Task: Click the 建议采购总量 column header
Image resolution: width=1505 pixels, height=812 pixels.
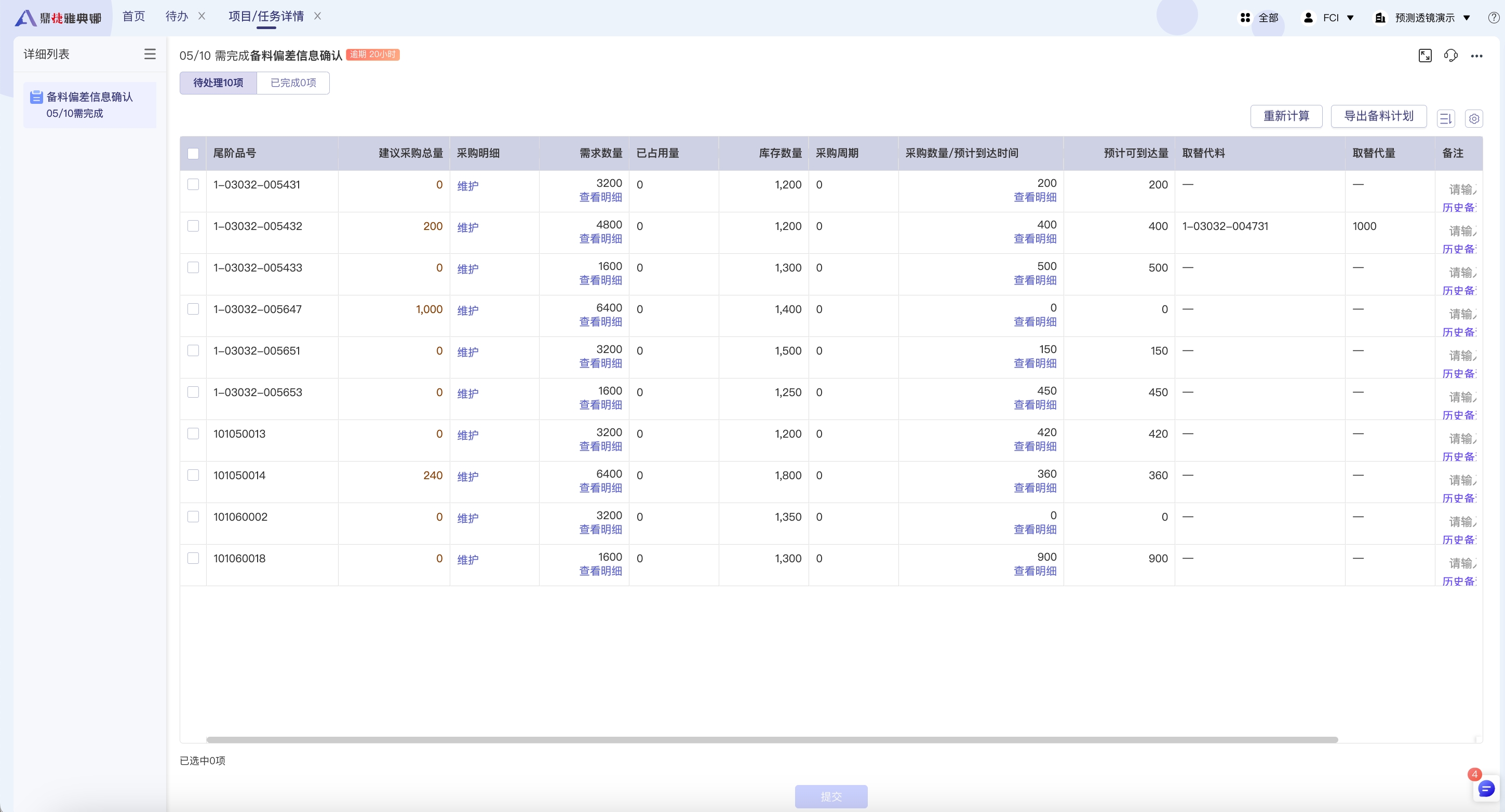Action: tap(411, 153)
